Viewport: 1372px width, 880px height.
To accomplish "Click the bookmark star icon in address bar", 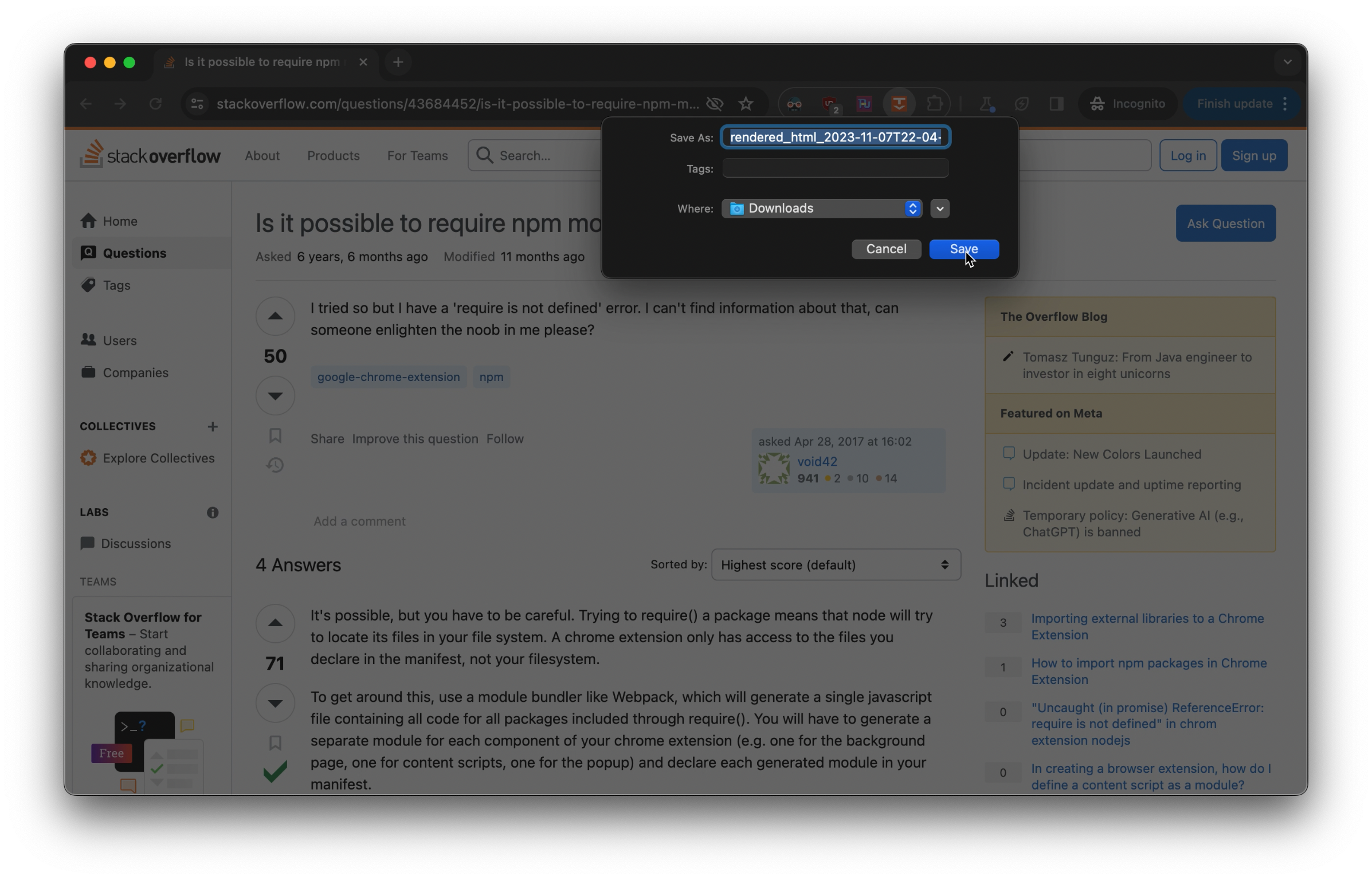I will point(746,104).
